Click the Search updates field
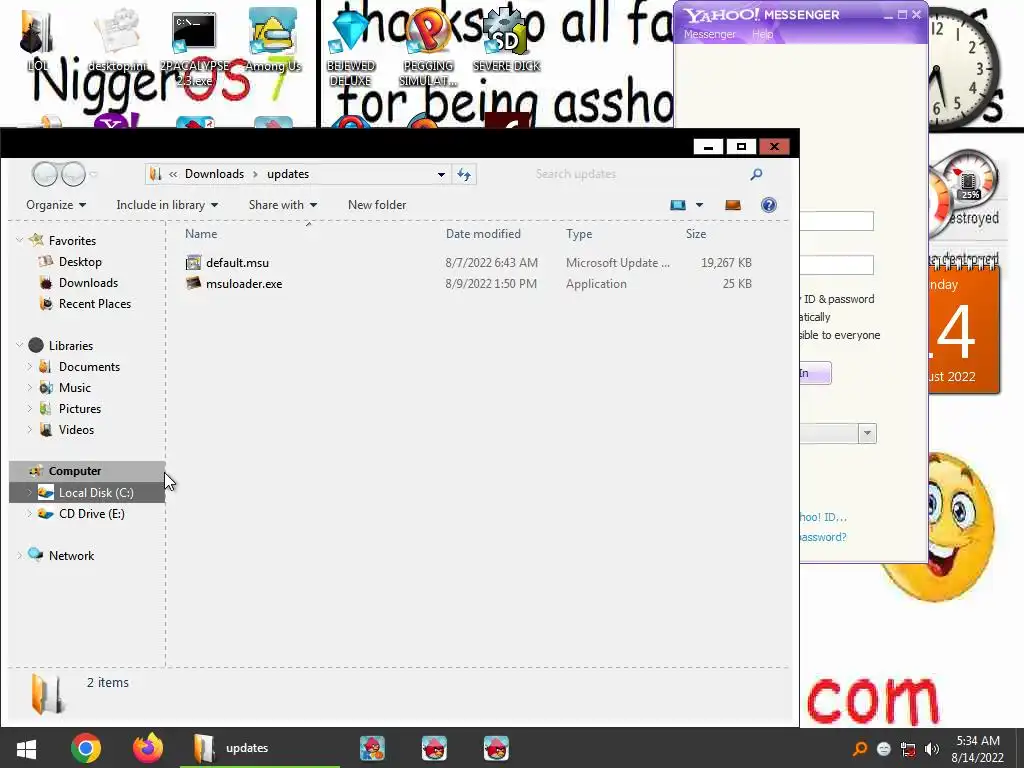 click(x=640, y=174)
